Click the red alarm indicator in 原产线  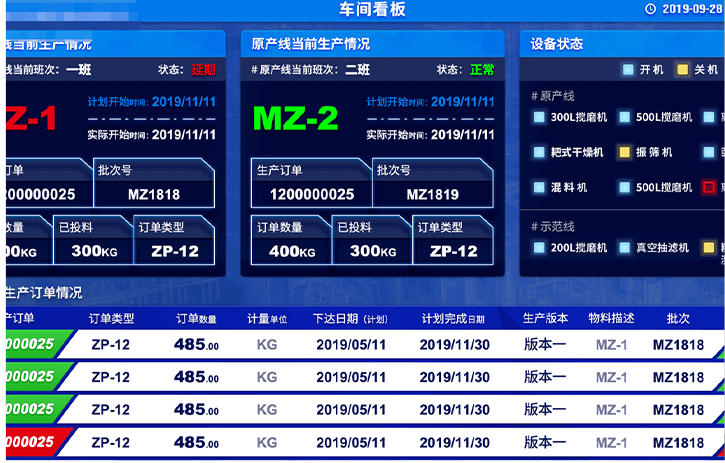click(x=709, y=187)
